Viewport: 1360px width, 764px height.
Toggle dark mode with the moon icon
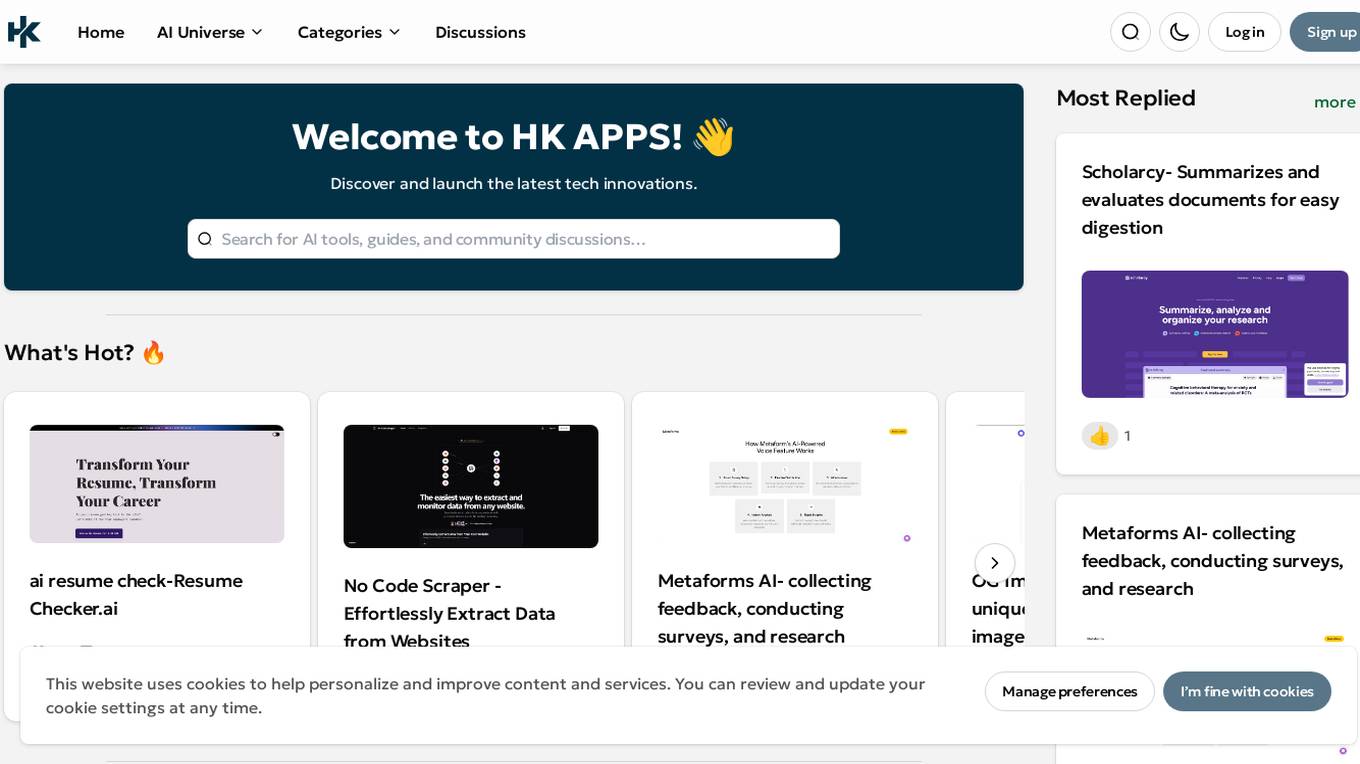(1179, 32)
